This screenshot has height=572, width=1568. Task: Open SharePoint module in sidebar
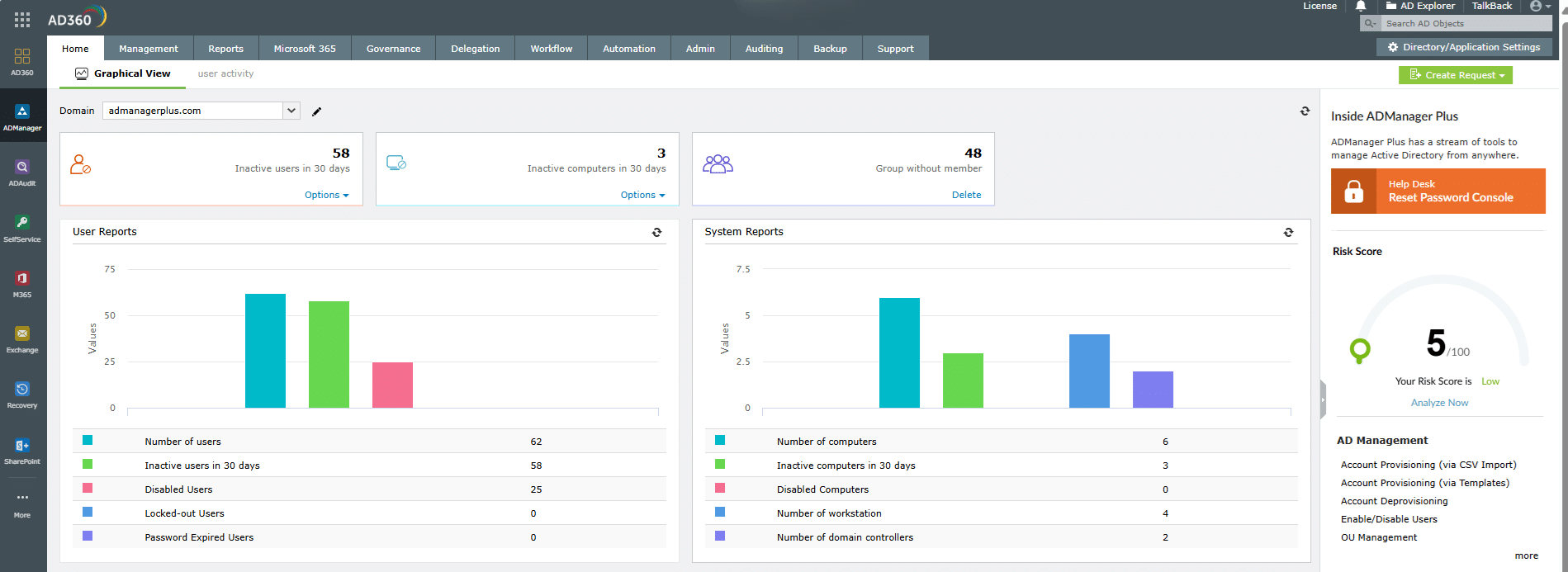22,451
